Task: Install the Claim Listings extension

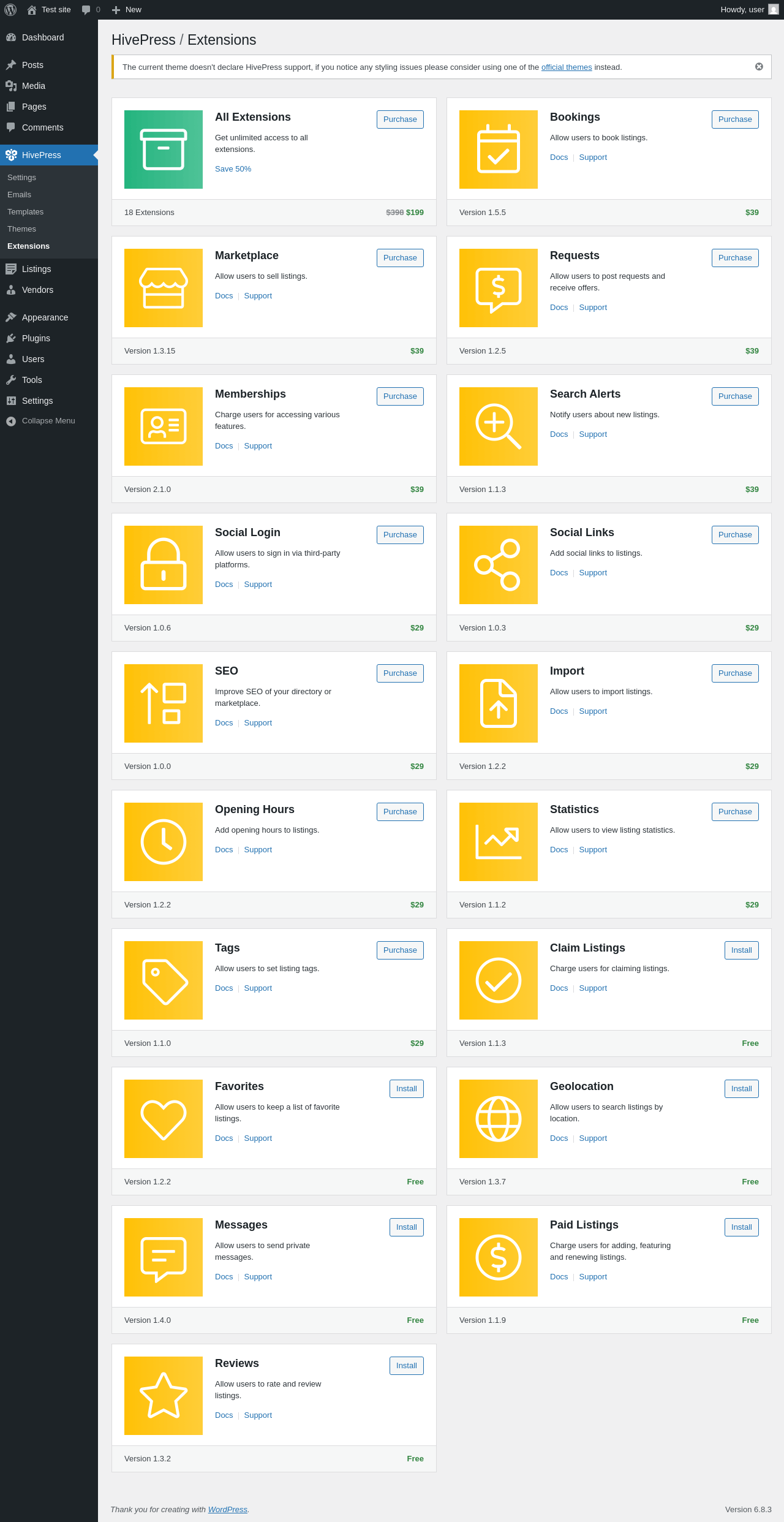Action: (x=741, y=950)
